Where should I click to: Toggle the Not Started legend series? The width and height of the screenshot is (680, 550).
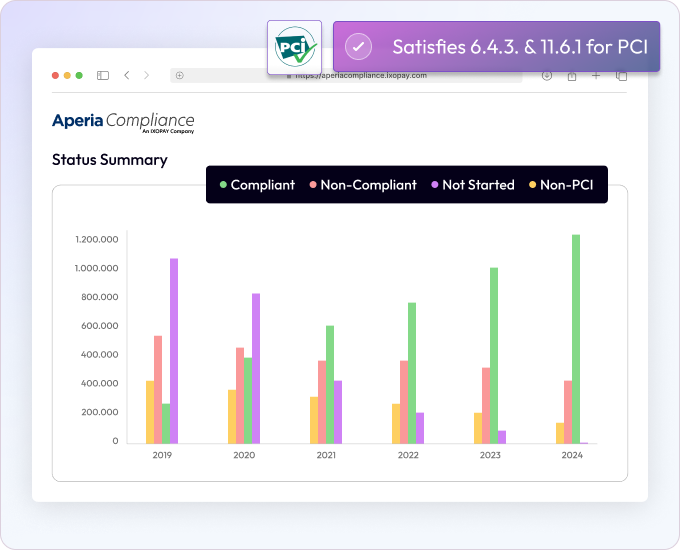tap(472, 185)
